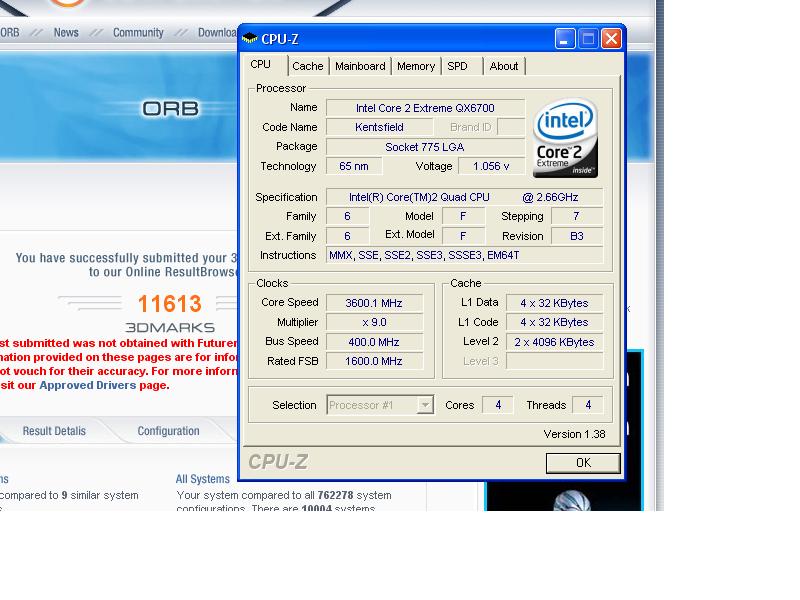Switch to the SPD tab
Screen dimensions: 800x600
[x=457, y=66]
